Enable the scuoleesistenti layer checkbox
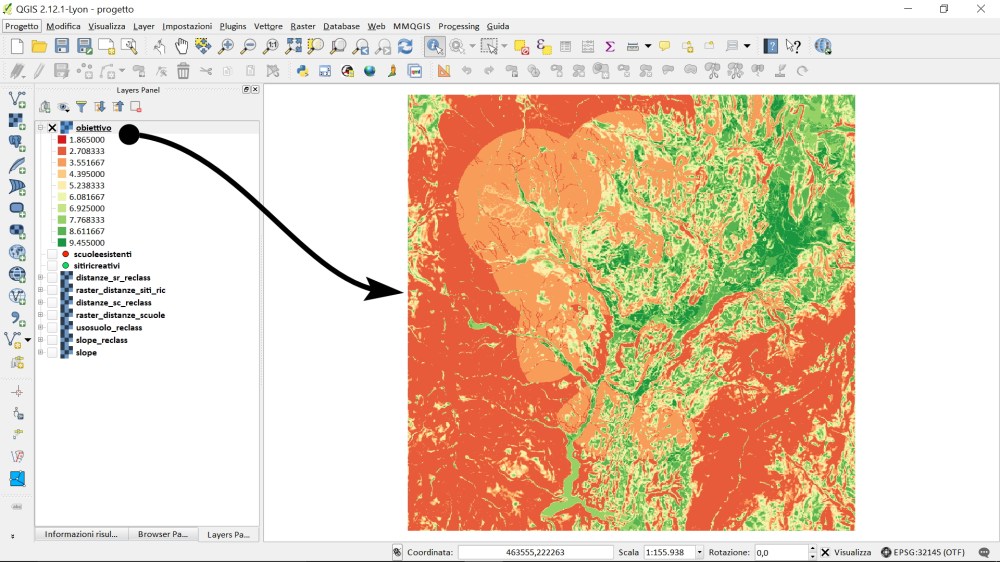 [x=53, y=254]
